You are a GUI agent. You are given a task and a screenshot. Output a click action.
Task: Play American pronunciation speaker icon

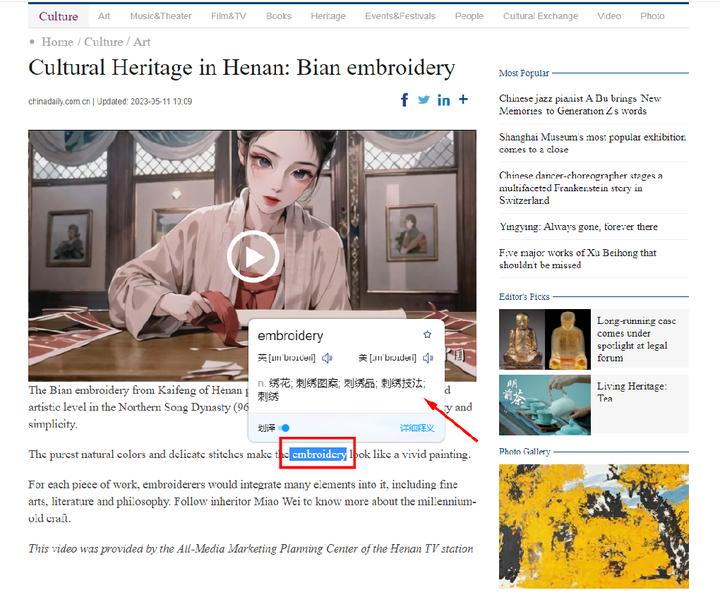point(428,358)
